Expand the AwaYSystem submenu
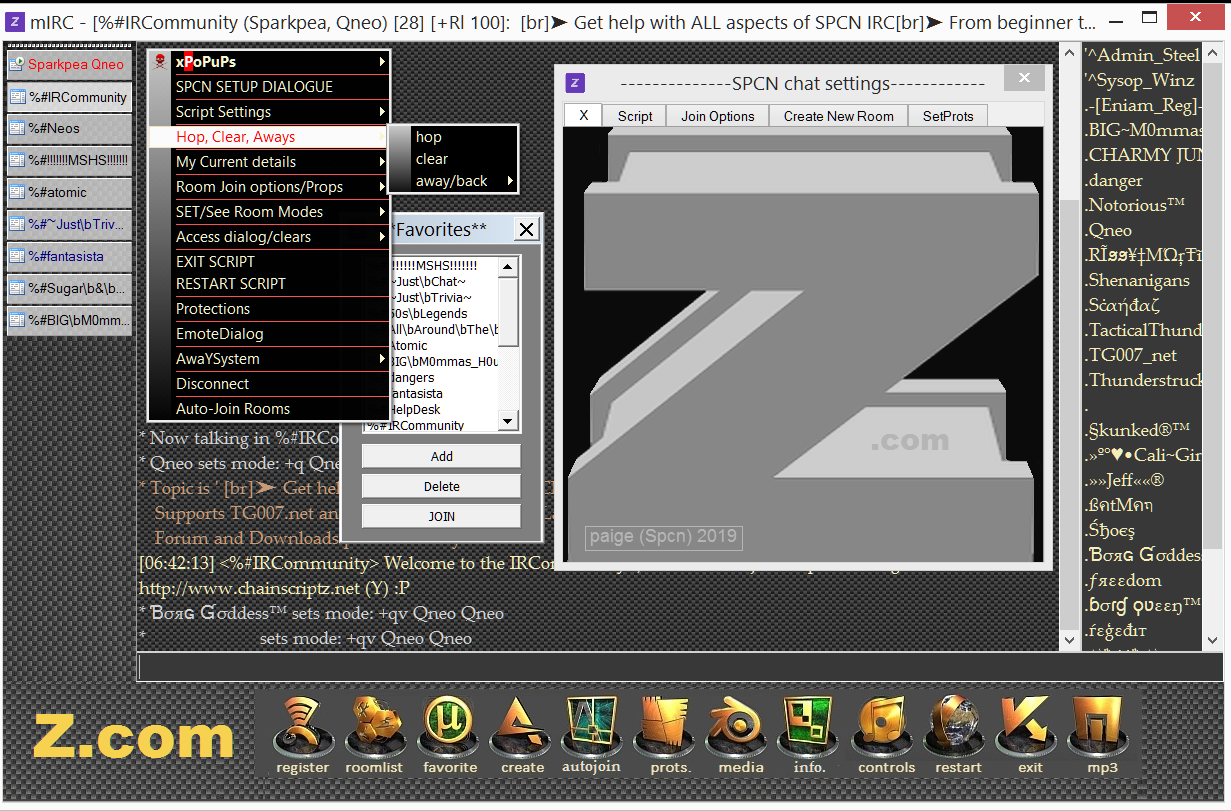 tap(268, 359)
